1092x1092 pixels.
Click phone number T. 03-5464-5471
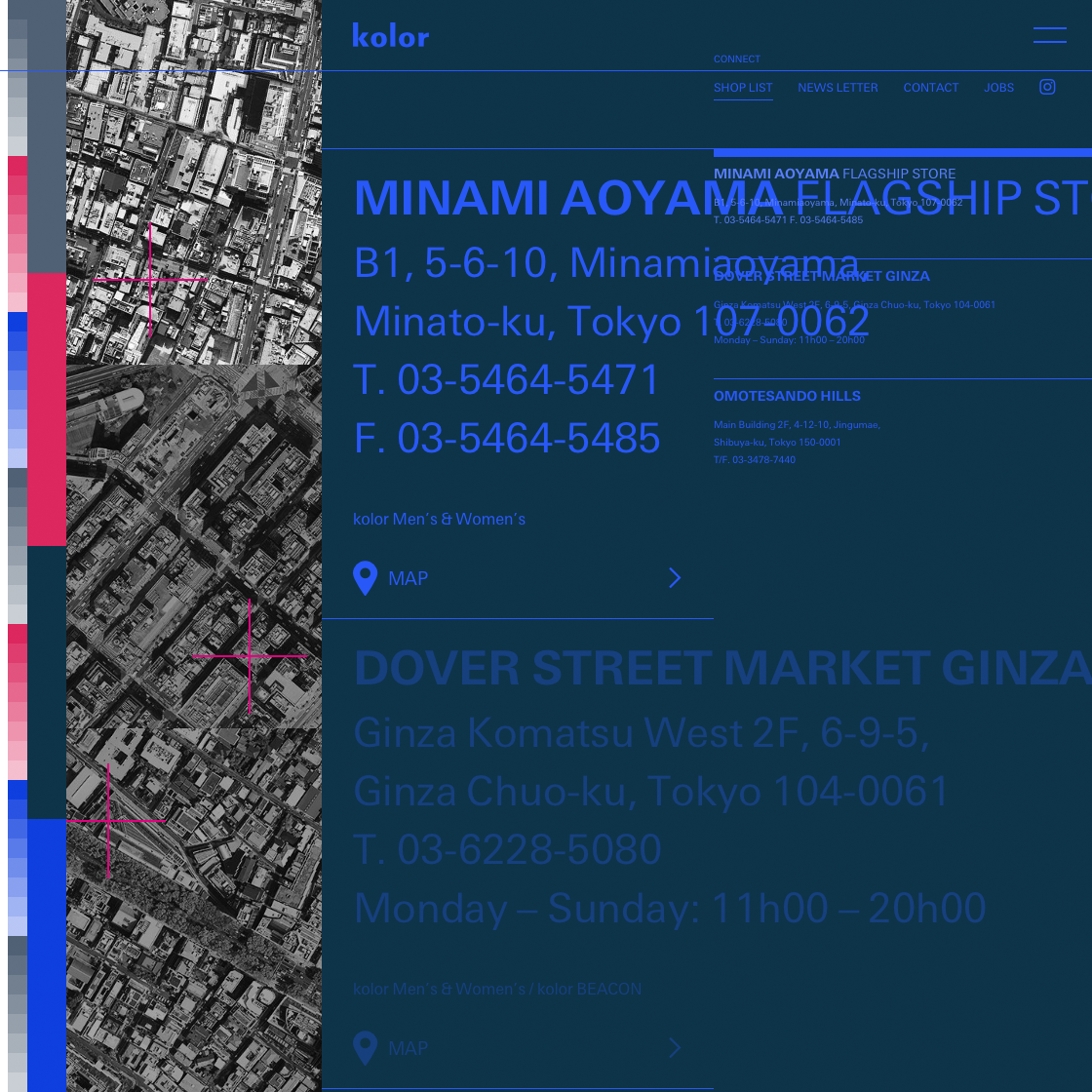pos(506,379)
